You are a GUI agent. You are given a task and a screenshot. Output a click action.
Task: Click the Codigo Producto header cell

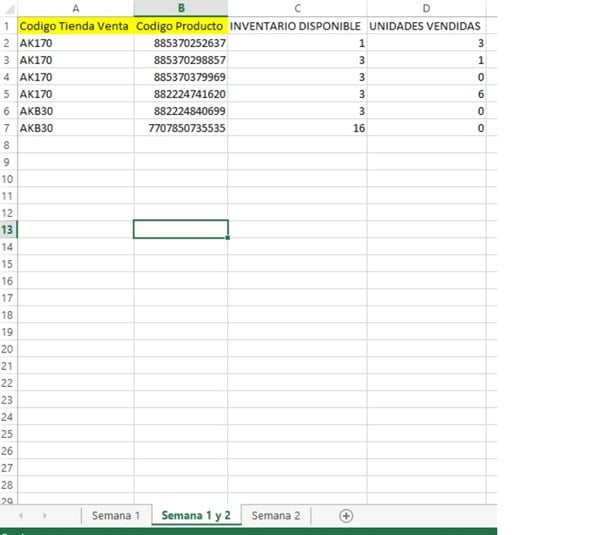tap(181, 26)
